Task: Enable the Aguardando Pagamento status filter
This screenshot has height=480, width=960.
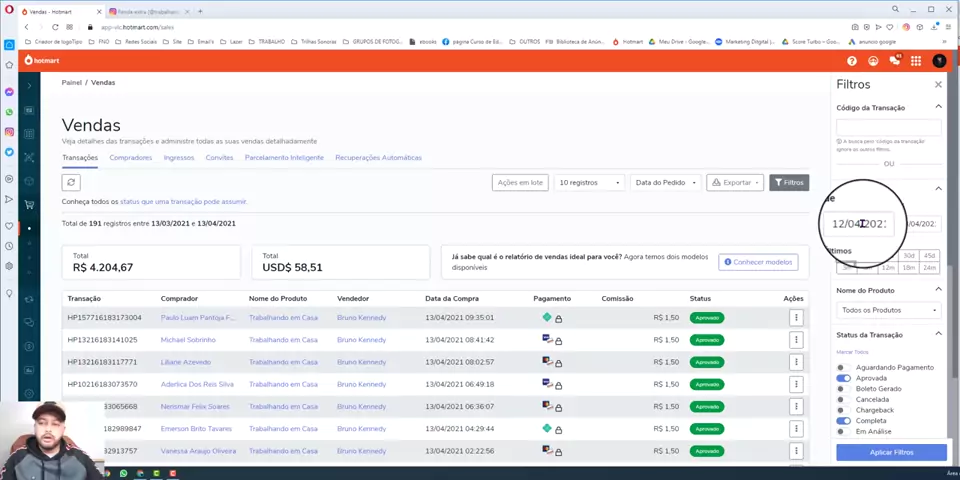Action: pyautogui.click(x=842, y=368)
